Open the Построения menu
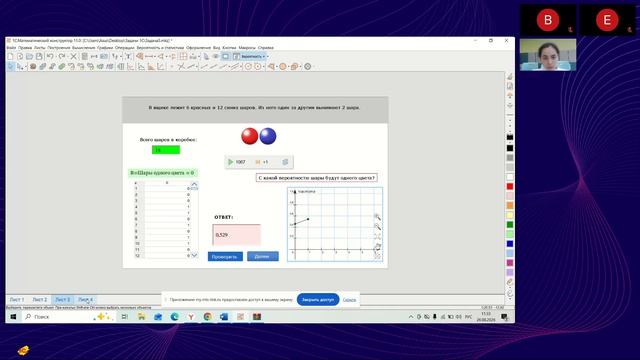640x360 pixels. (59, 48)
